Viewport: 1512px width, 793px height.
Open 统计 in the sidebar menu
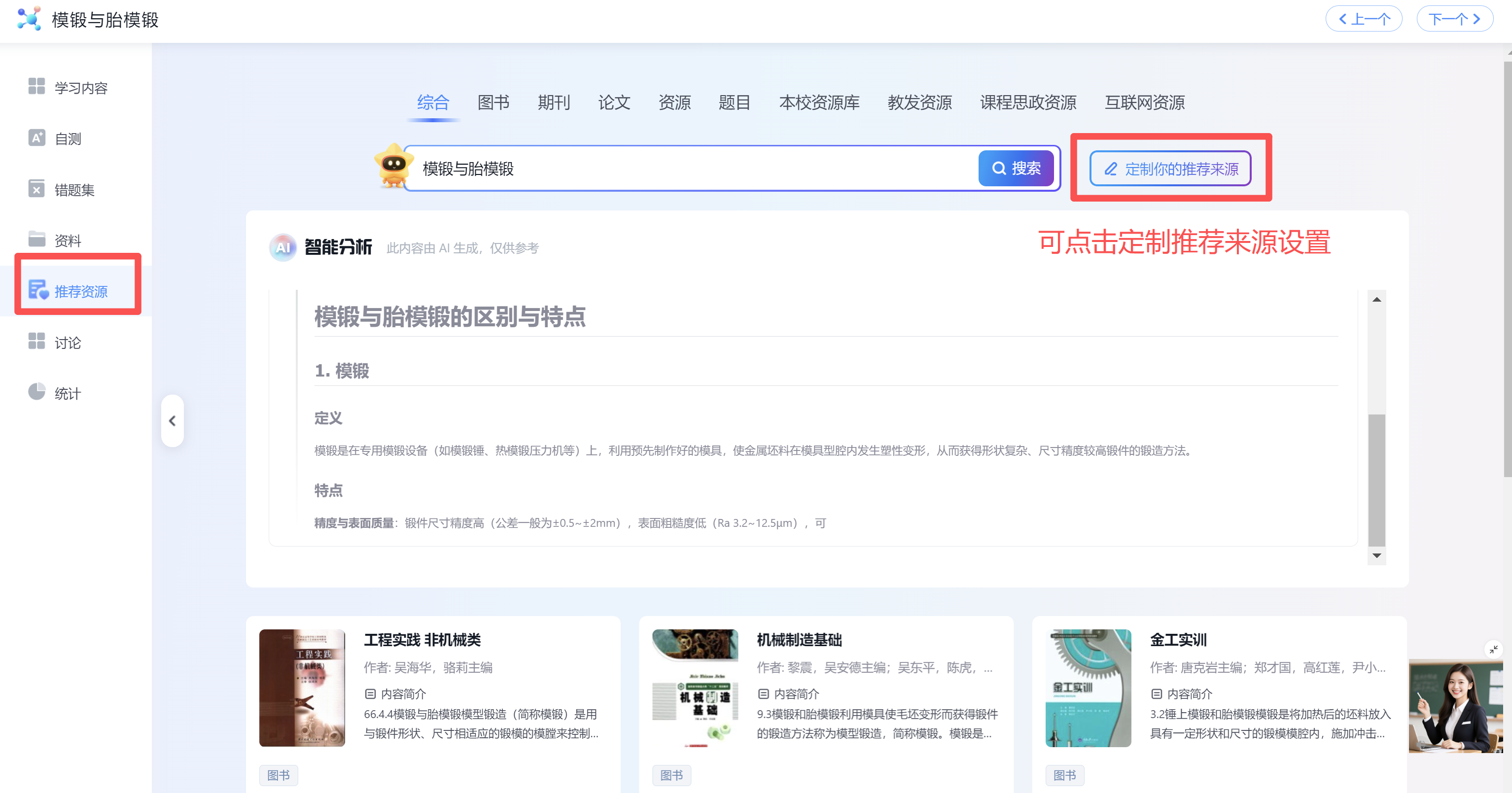[68, 393]
